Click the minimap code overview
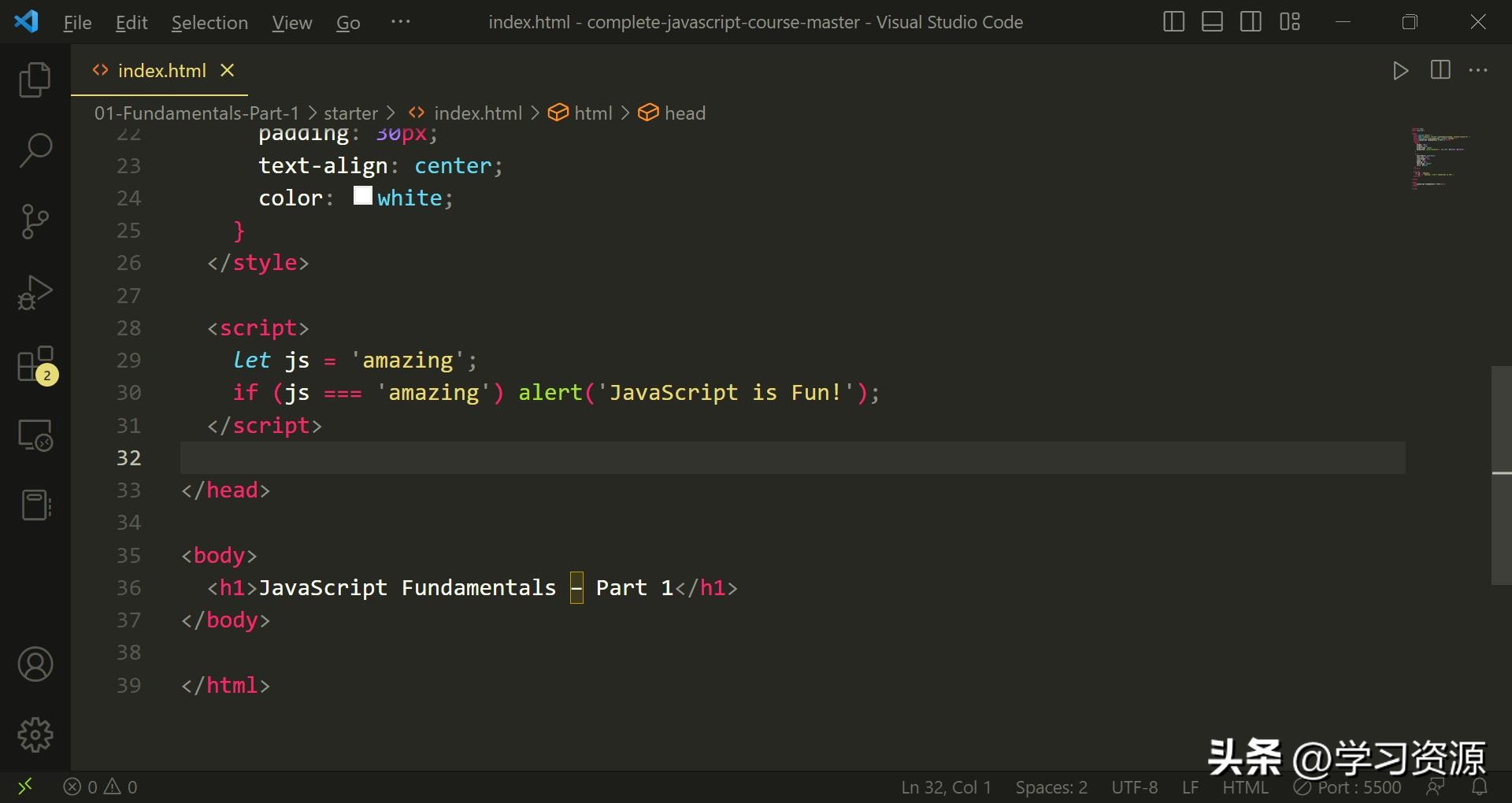 (1440, 157)
